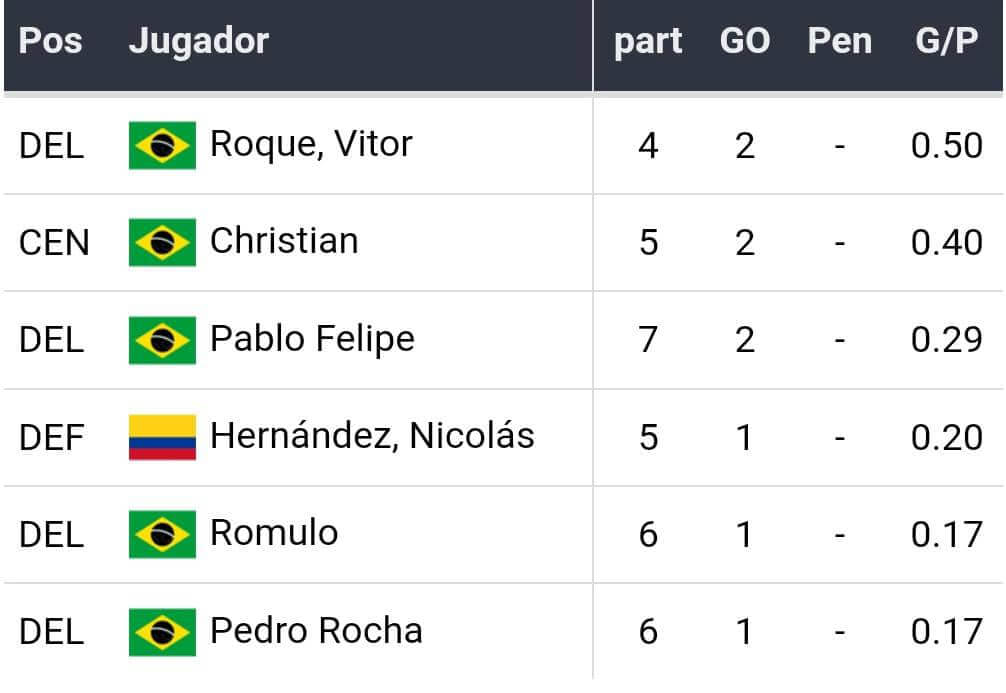Open player Roque, Vitor
Viewport: 1006px width, 693px height.
pyautogui.click(x=311, y=145)
